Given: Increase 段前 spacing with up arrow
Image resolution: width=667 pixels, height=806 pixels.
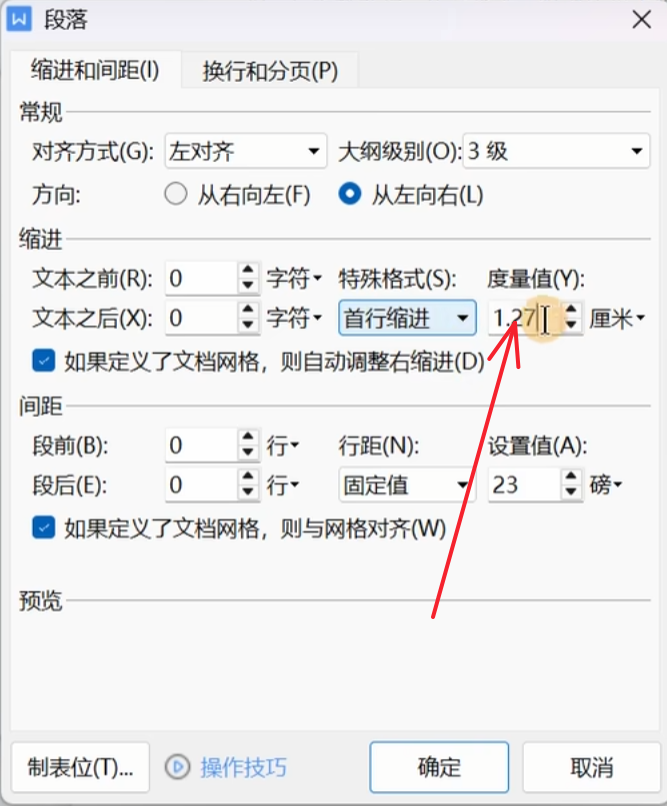Looking at the screenshot, I should [x=248, y=437].
